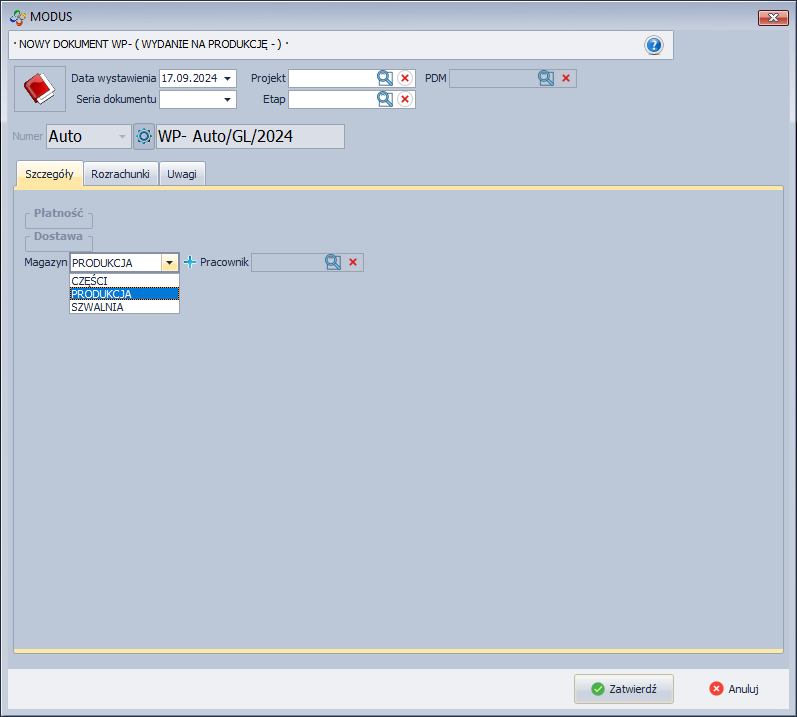This screenshot has width=797, height=717.
Task: Click the blue plus icon beside Magazyn
Action: pyautogui.click(x=190, y=262)
